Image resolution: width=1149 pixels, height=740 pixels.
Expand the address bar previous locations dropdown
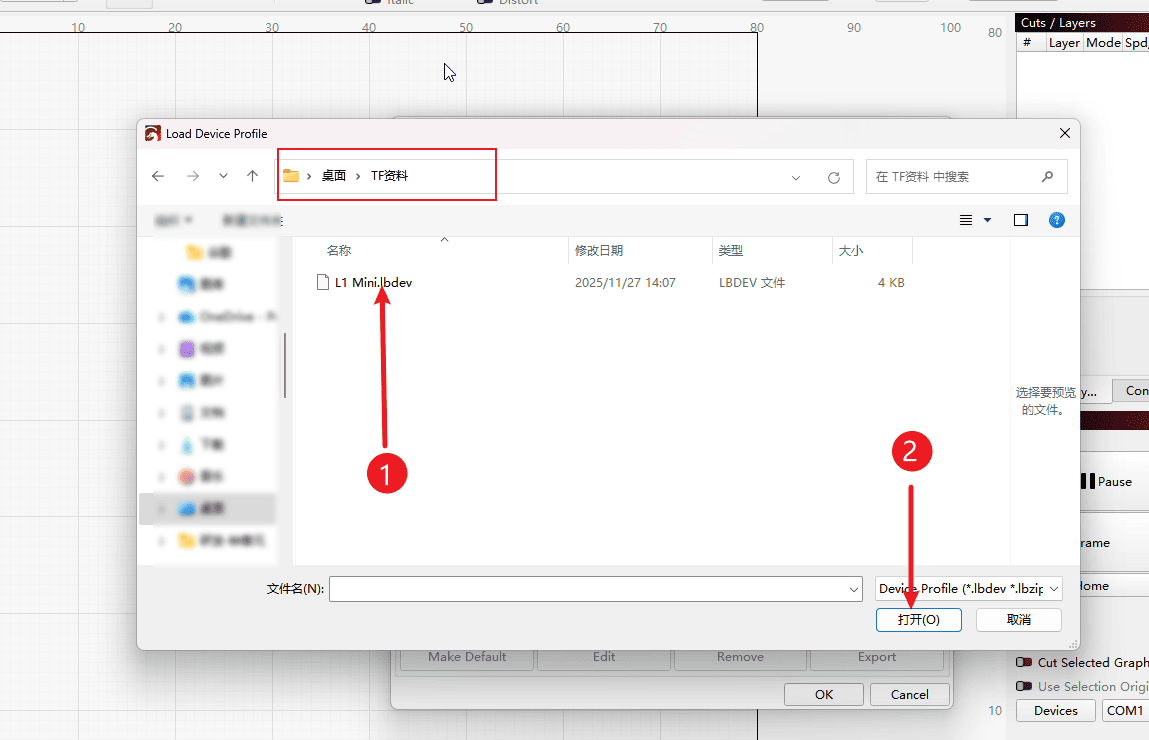pyautogui.click(x=796, y=177)
